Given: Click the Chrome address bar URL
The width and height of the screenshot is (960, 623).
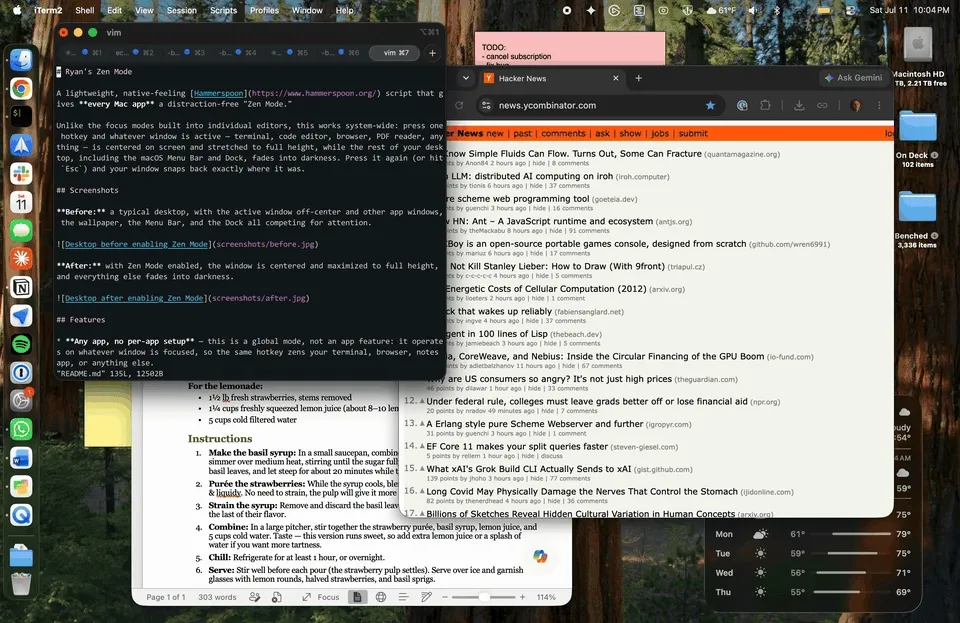Looking at the screenshot, I should (x=547, y=105).
